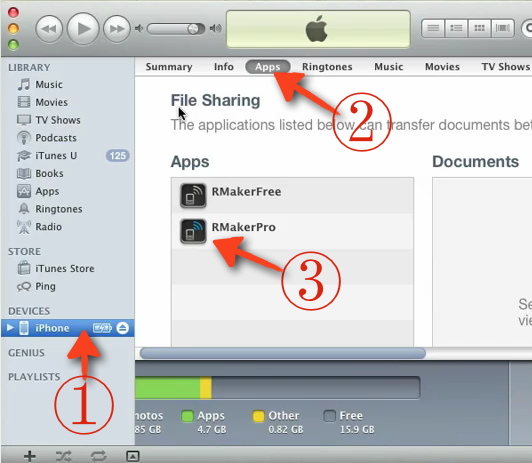Toggle repeat mode
Viewport: 532px width, 463px height.
tap(98, 456)
